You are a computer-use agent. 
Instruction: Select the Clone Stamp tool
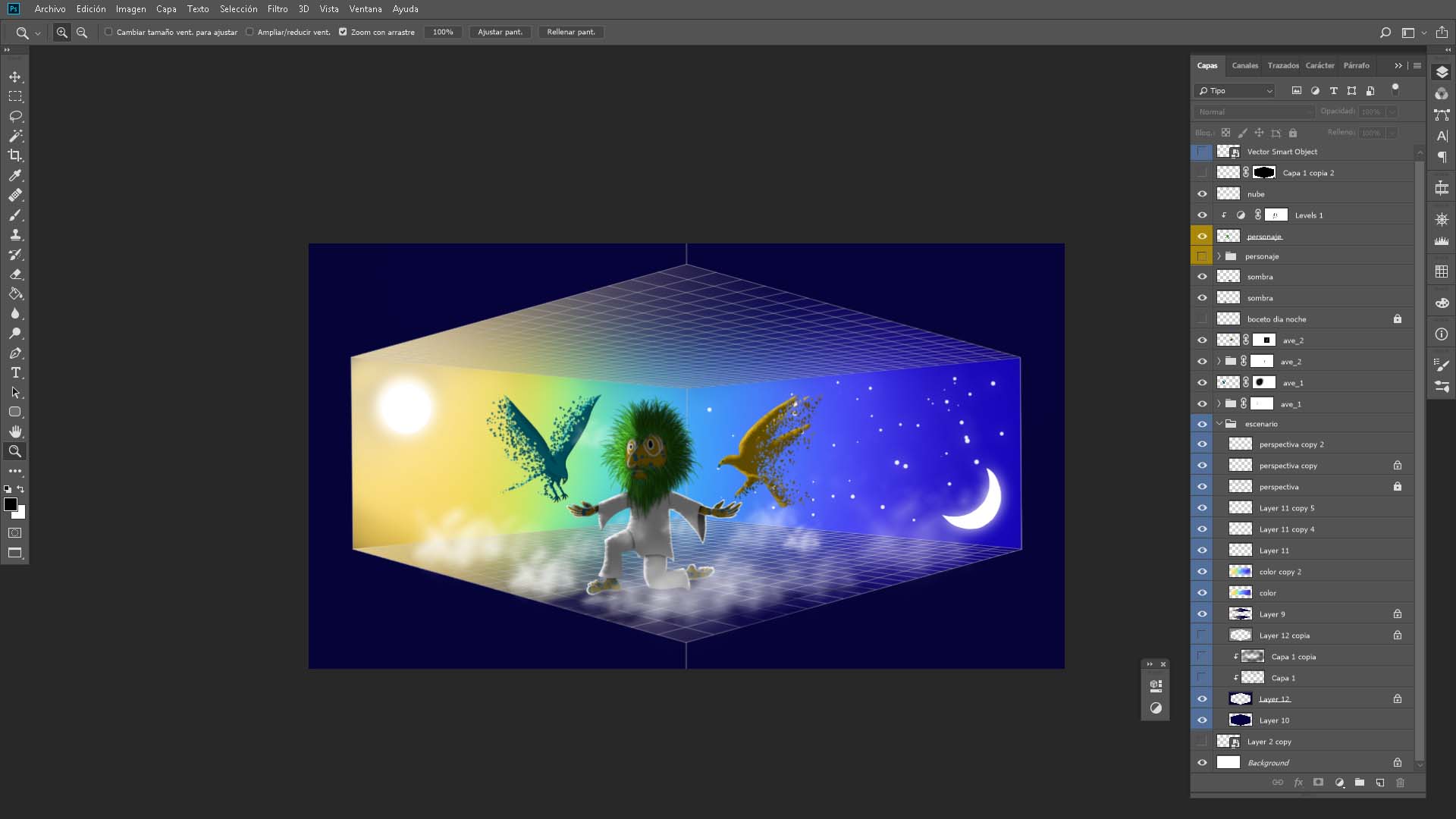tap(15, 234)
